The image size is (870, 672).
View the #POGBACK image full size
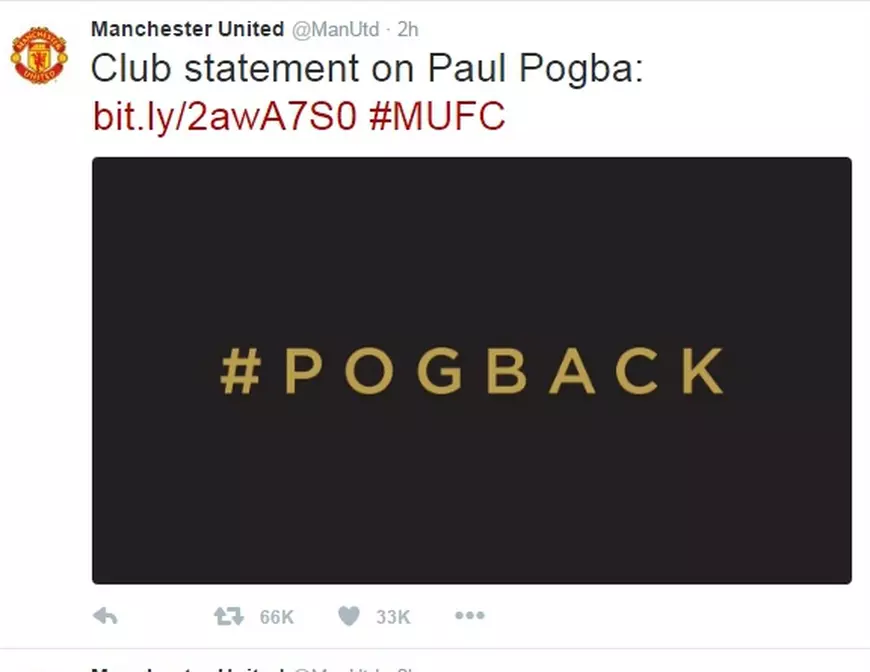pyautogui.click(x=468, y=372)
